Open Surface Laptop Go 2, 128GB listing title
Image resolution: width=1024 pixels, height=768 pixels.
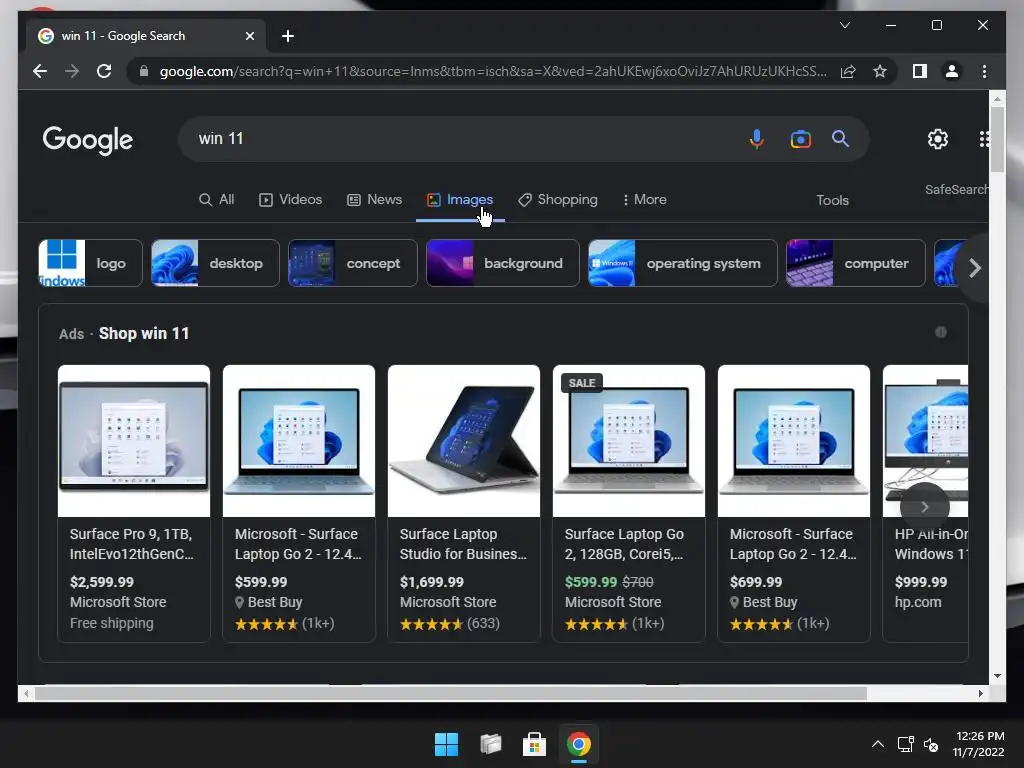[x=624, y=544]
